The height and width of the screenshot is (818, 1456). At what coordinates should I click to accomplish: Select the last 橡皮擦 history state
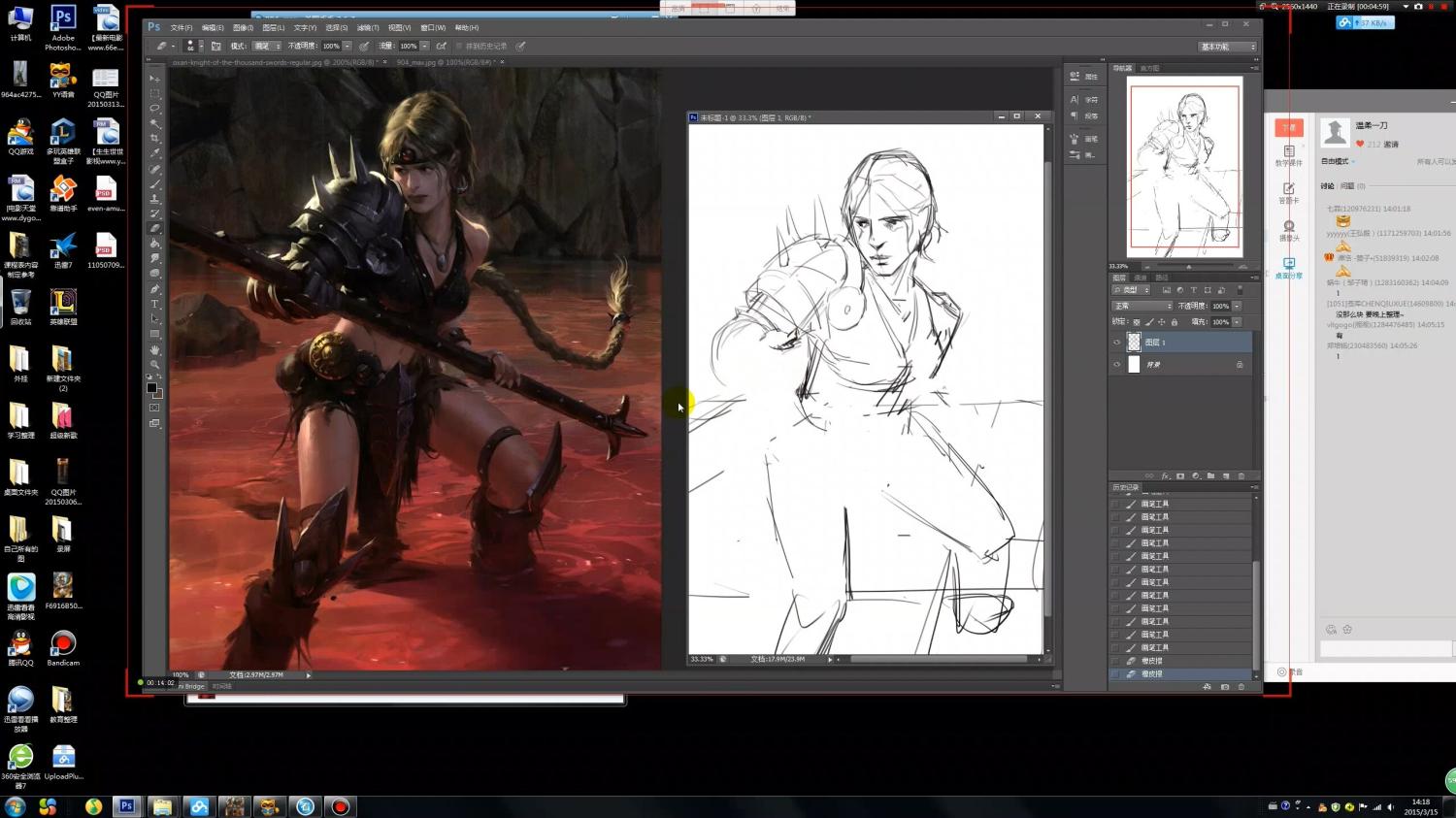[x=1181, y=673]
